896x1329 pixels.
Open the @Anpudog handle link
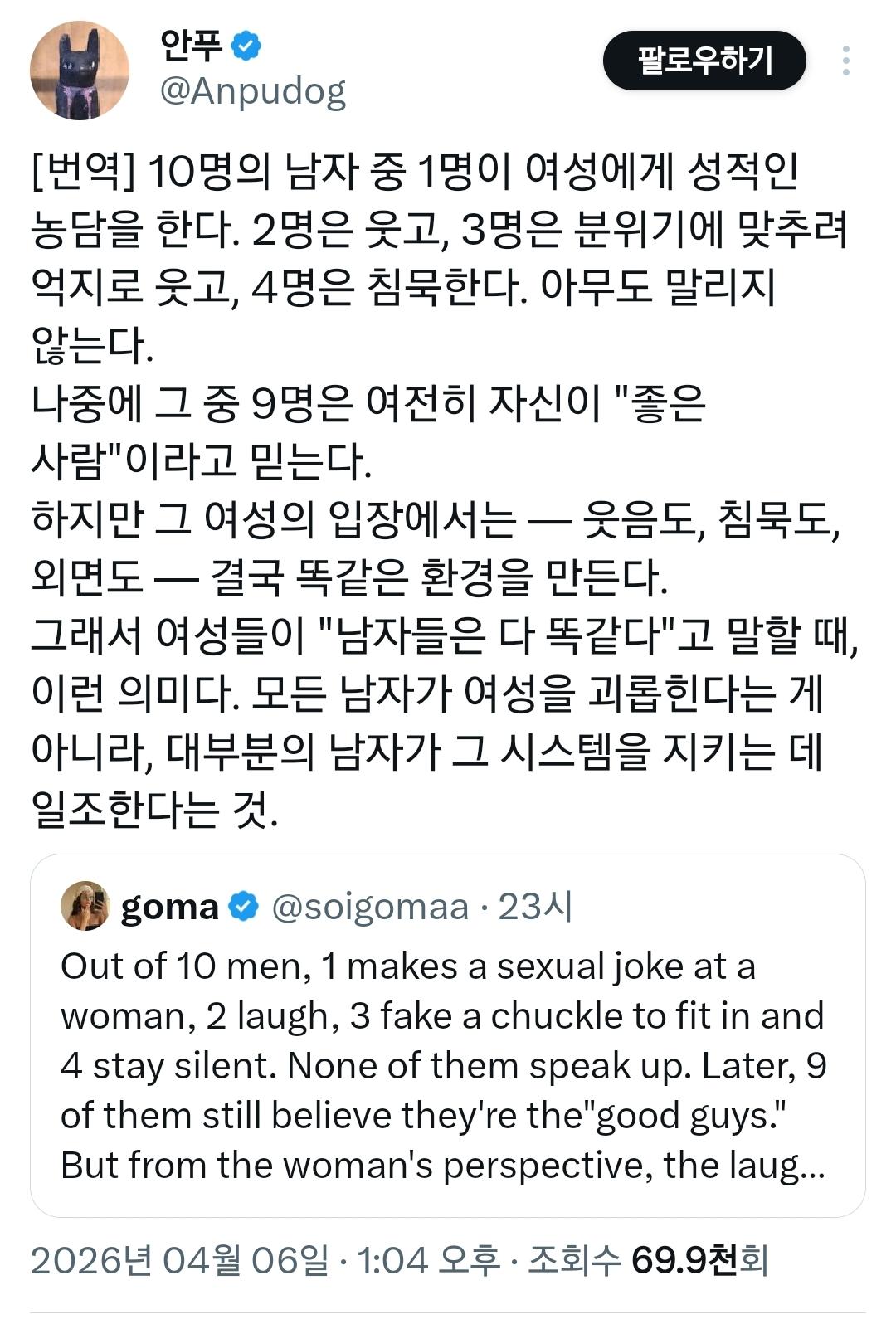point(252,91)
